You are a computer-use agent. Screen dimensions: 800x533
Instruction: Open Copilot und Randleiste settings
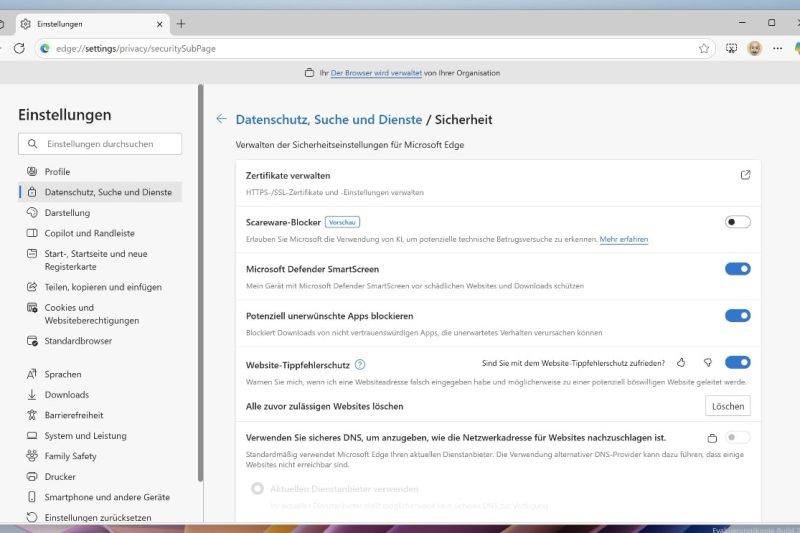(100, 233)
